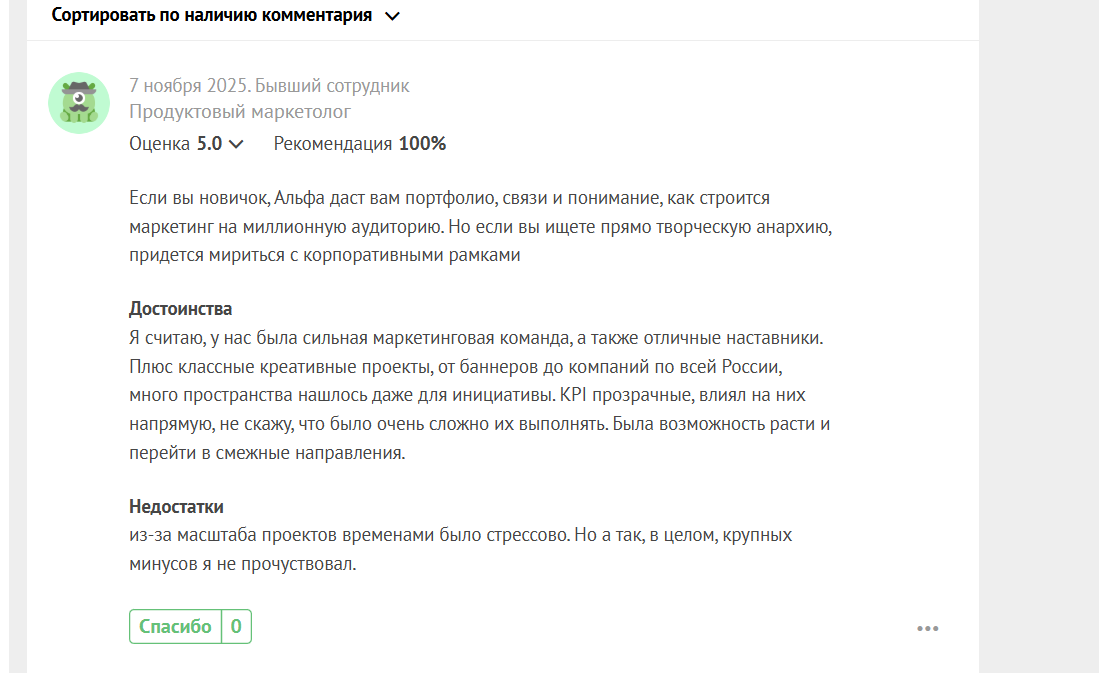Click the reviewer's green monster avatar
Screen dimensions: 1099x673
79,103
